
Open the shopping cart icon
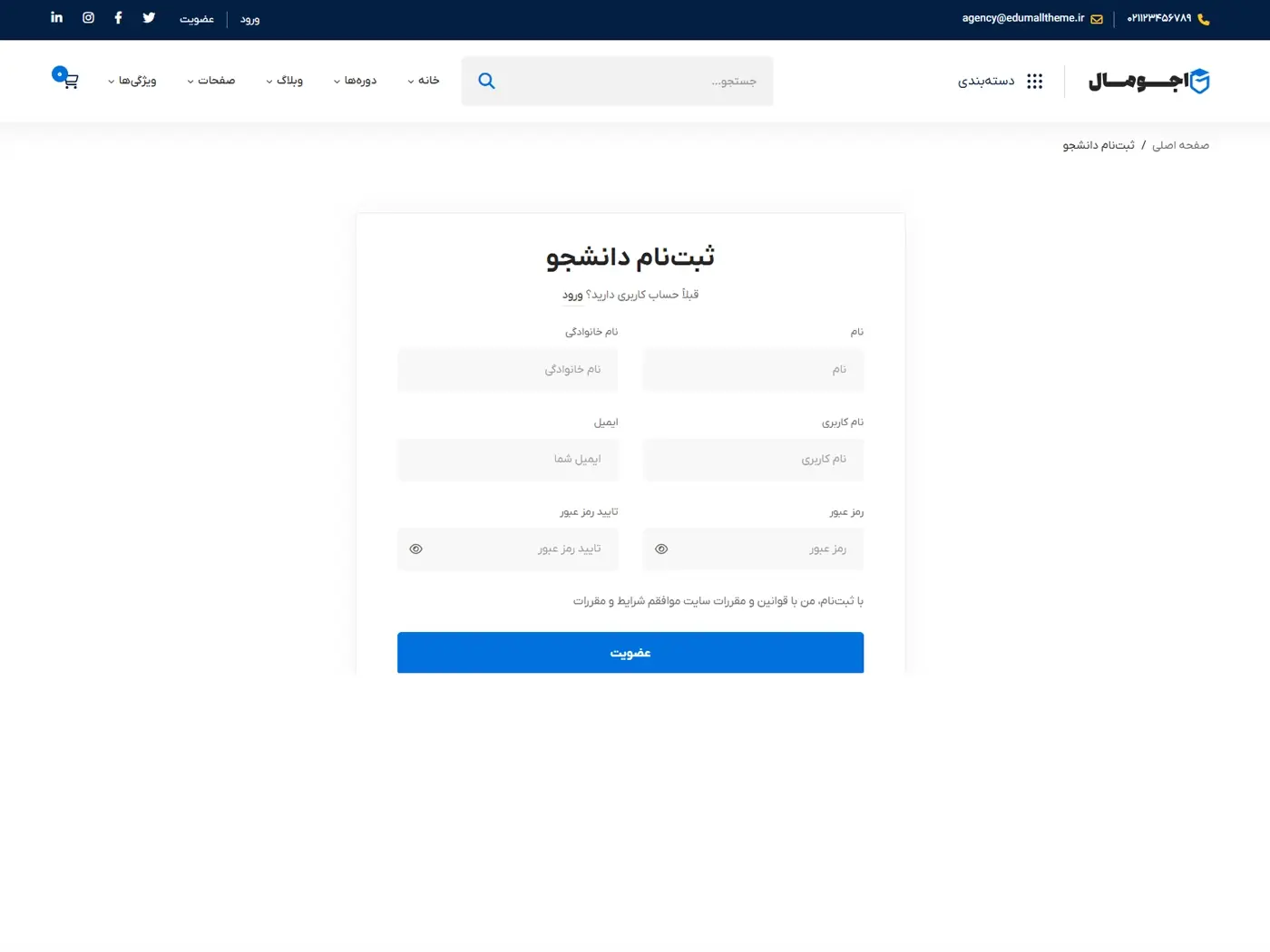(x=70, y=81)
